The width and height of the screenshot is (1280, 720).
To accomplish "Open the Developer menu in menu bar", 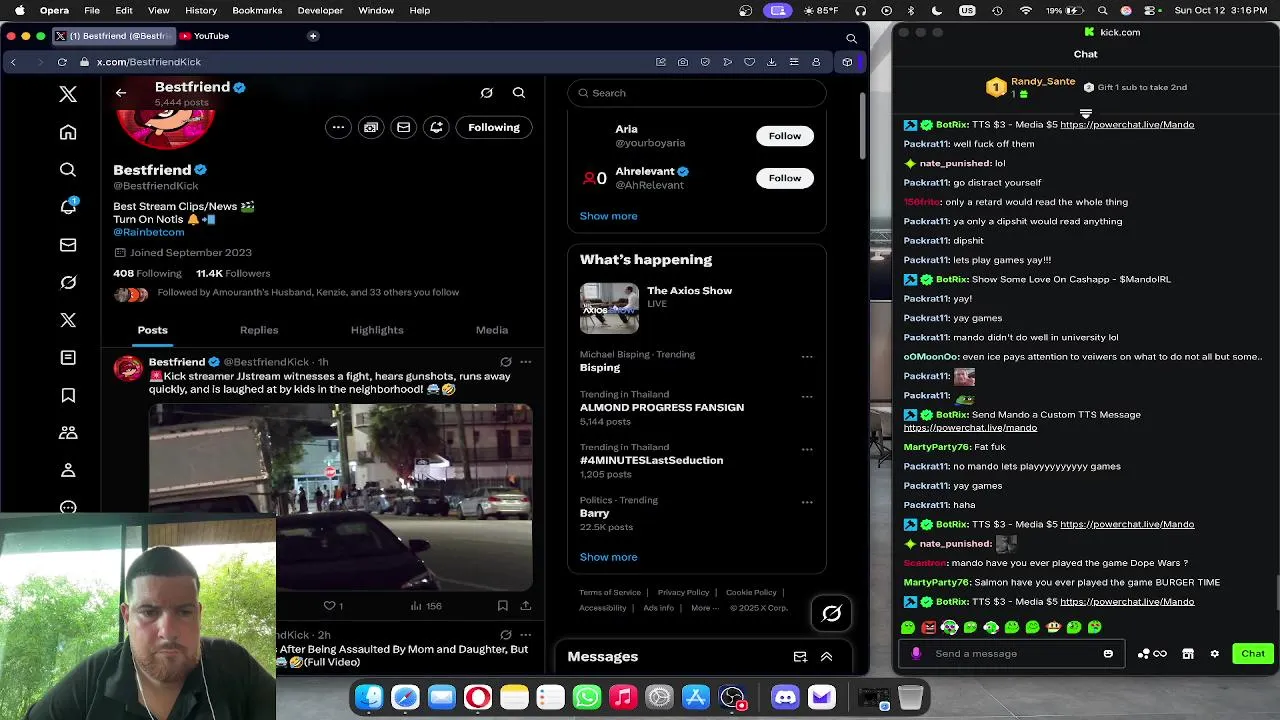I will coord(320,10).
